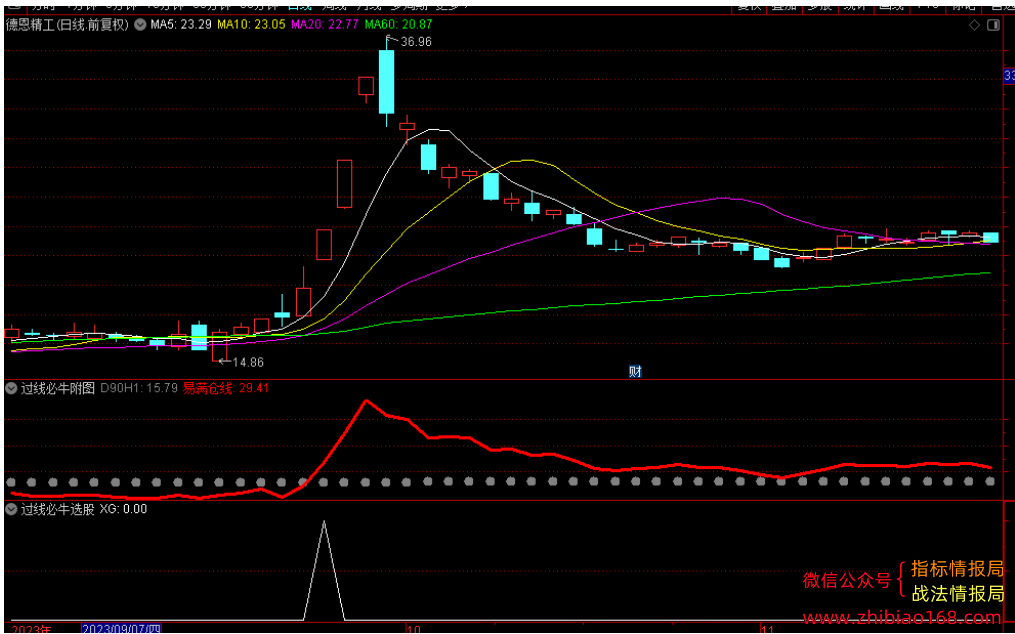Select the 德恩精工(日线.前复权) chart title
1015x634 pixels.
click(x=68, y=25)
